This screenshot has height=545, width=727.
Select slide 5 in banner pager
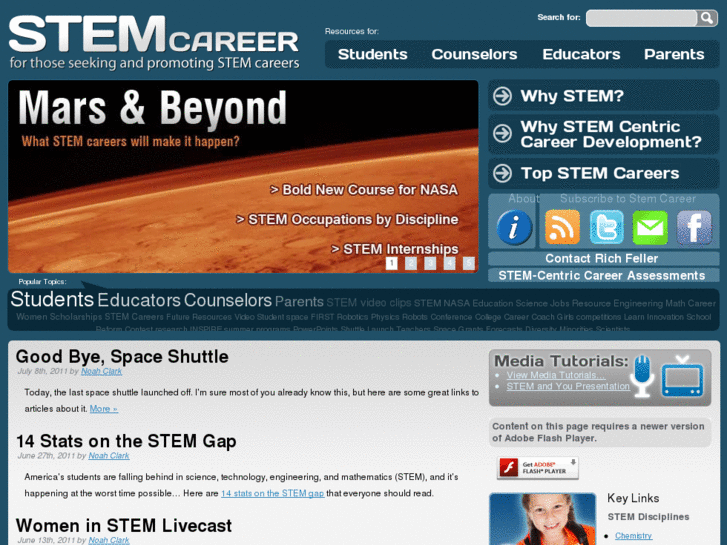click(469, 263)
